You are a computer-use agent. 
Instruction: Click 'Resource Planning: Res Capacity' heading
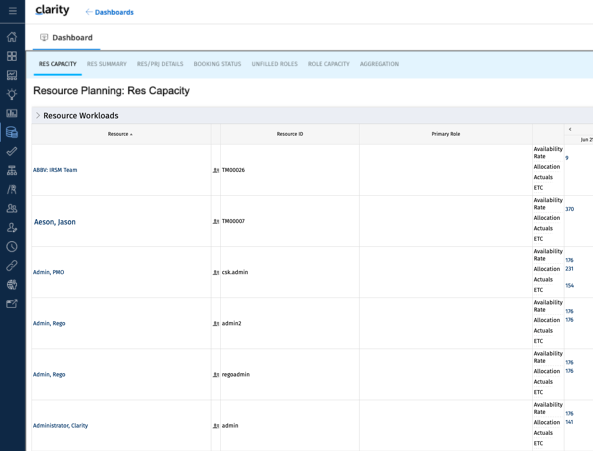[112, 91]
